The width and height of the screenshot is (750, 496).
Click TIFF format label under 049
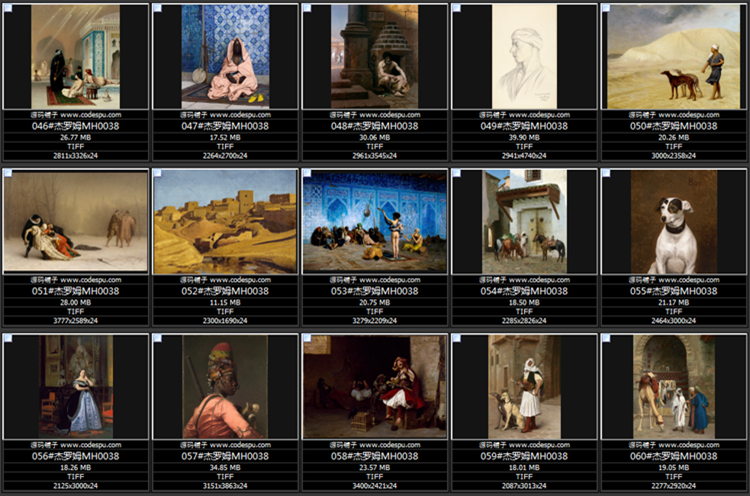click(524, 146)
